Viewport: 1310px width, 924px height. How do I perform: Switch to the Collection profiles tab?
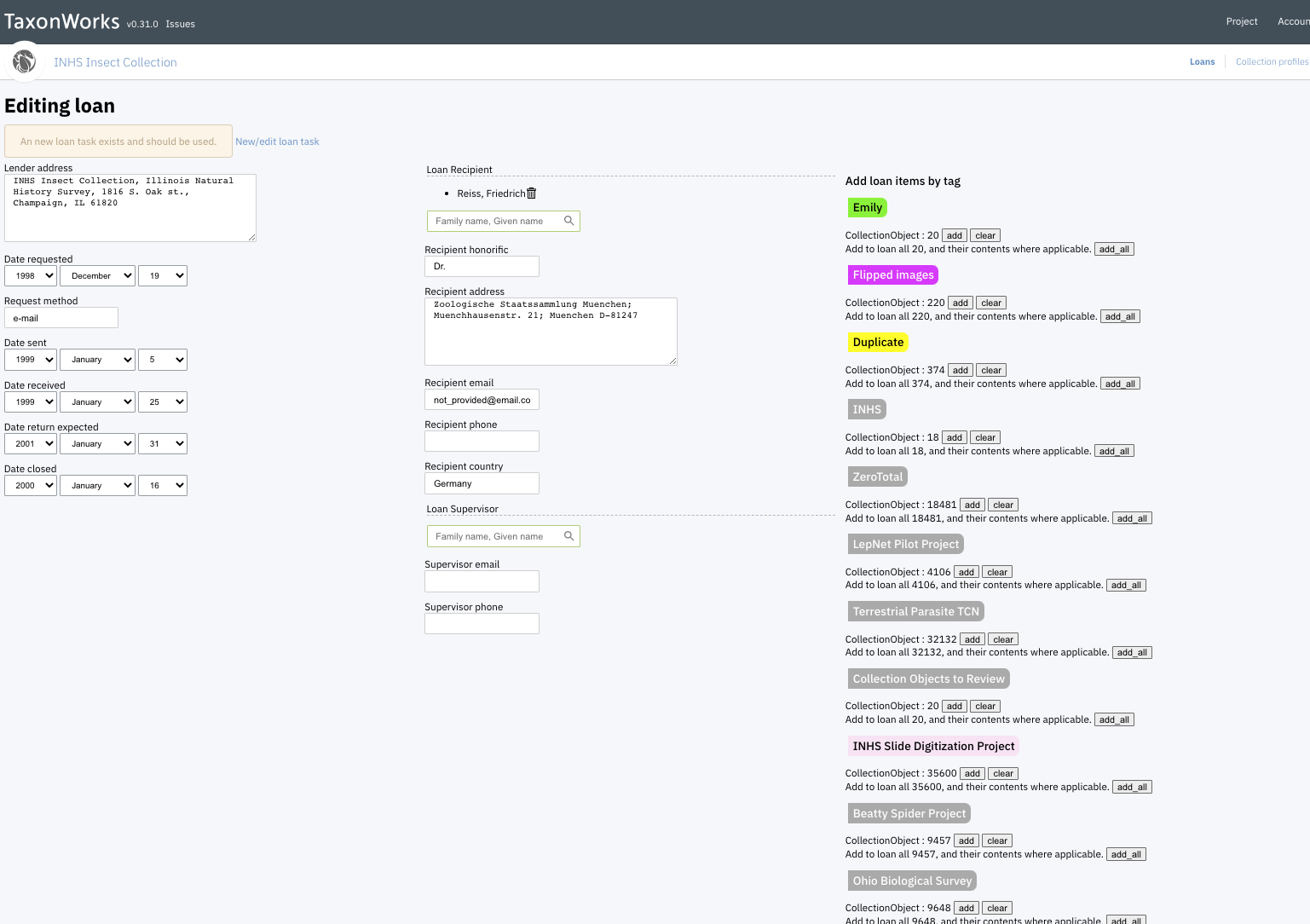tap(1272, 61)
